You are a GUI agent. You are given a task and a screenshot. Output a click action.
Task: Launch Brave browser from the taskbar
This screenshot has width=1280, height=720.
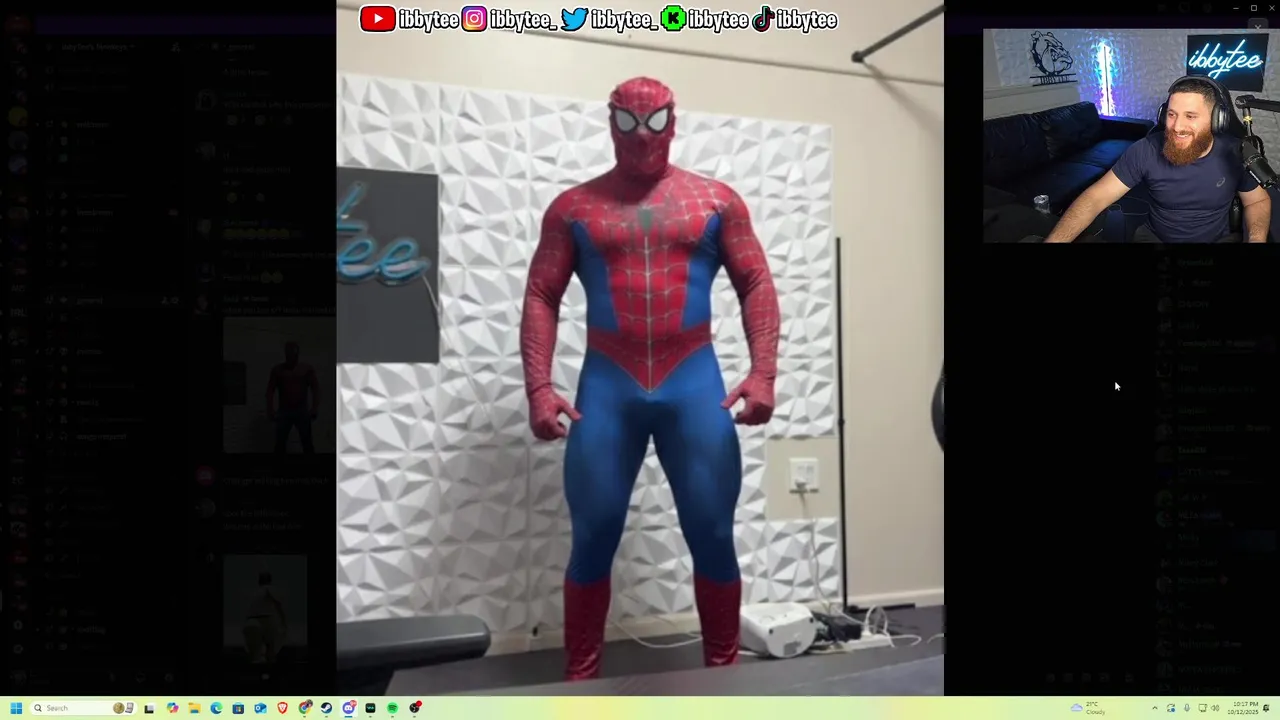click(282, 708)
